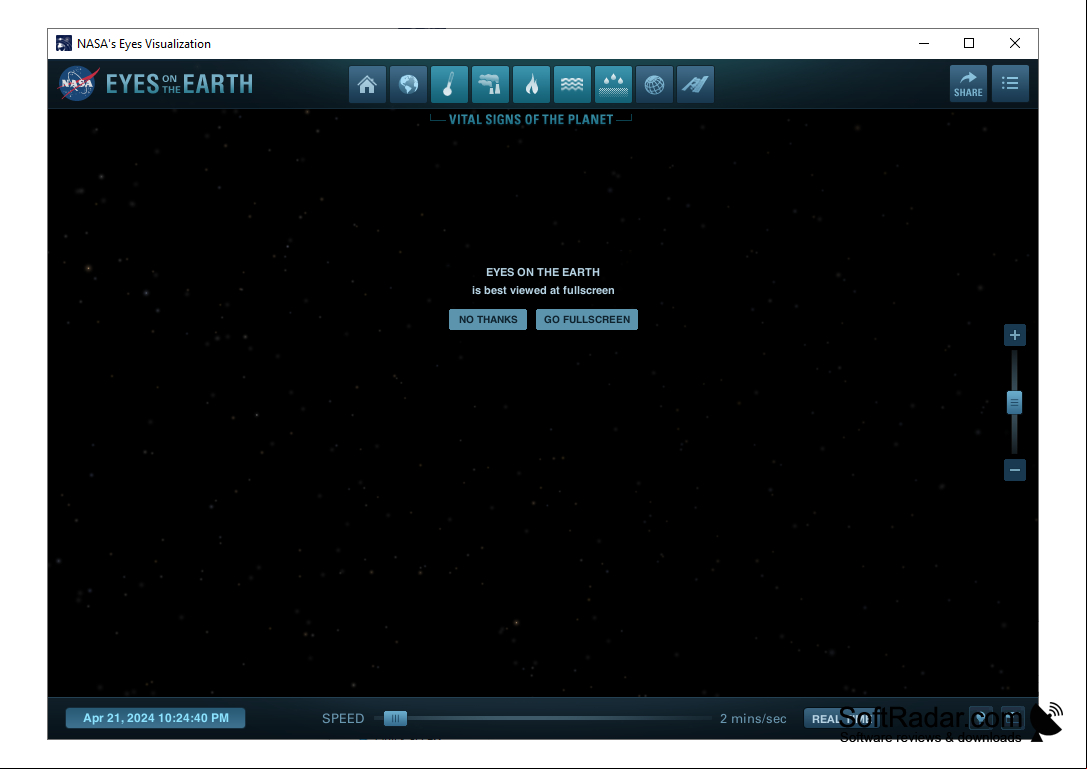This screenshot has height=769, width=1087.
Task: Open the thermometer temperature vital sign
Action: 449,84
